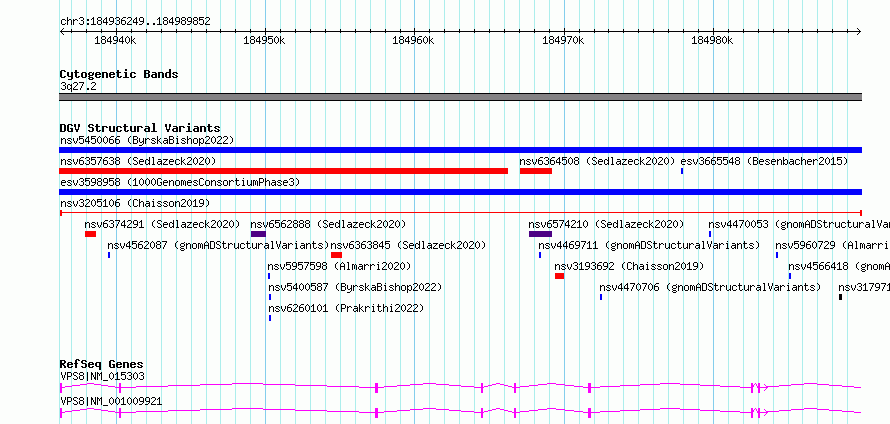Screen dimensions: 890x424
Task: Select the small blue tick under esv3665548
Action: (x=682, y=171)
